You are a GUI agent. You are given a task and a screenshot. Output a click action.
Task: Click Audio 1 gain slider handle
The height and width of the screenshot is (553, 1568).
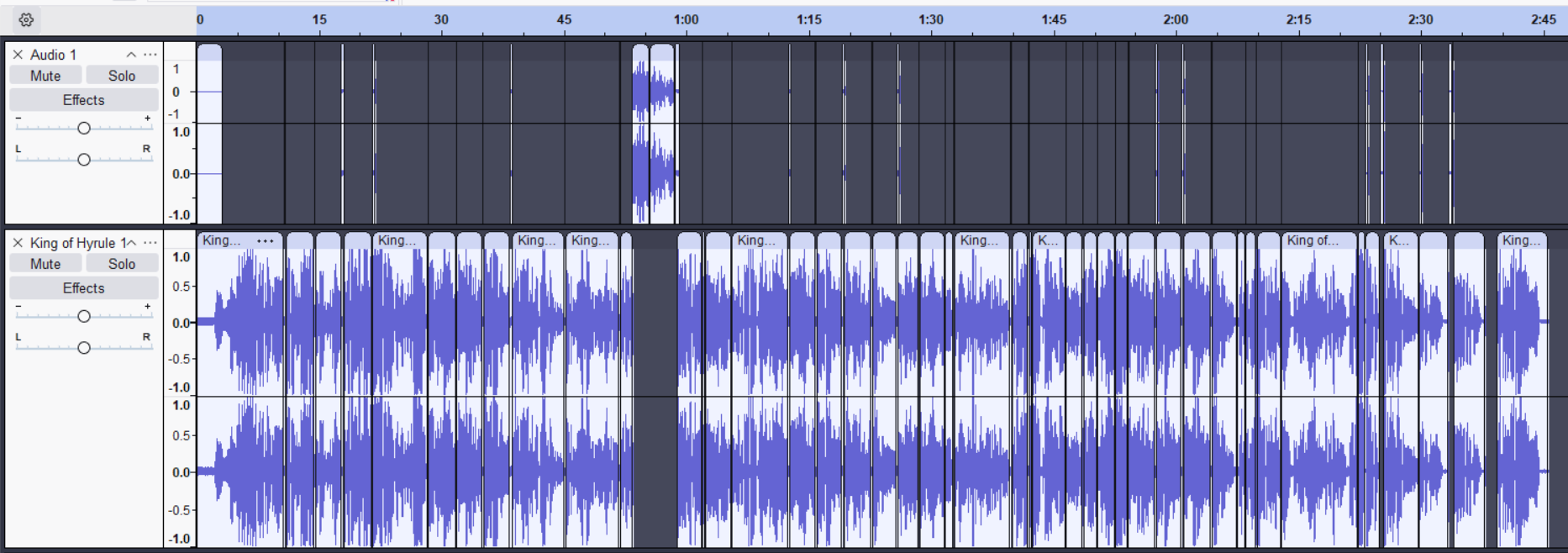click(84, 128)
